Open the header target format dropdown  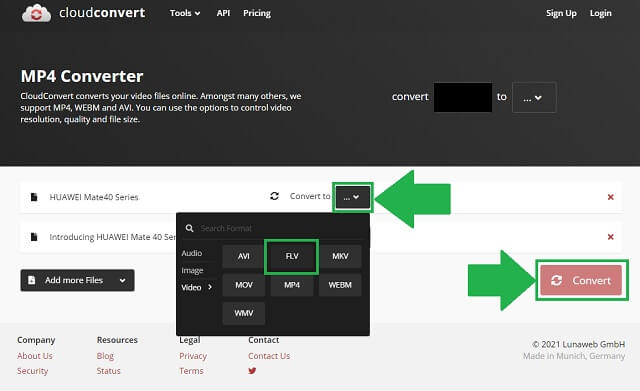pyautogui.click(x=534, y=98)
